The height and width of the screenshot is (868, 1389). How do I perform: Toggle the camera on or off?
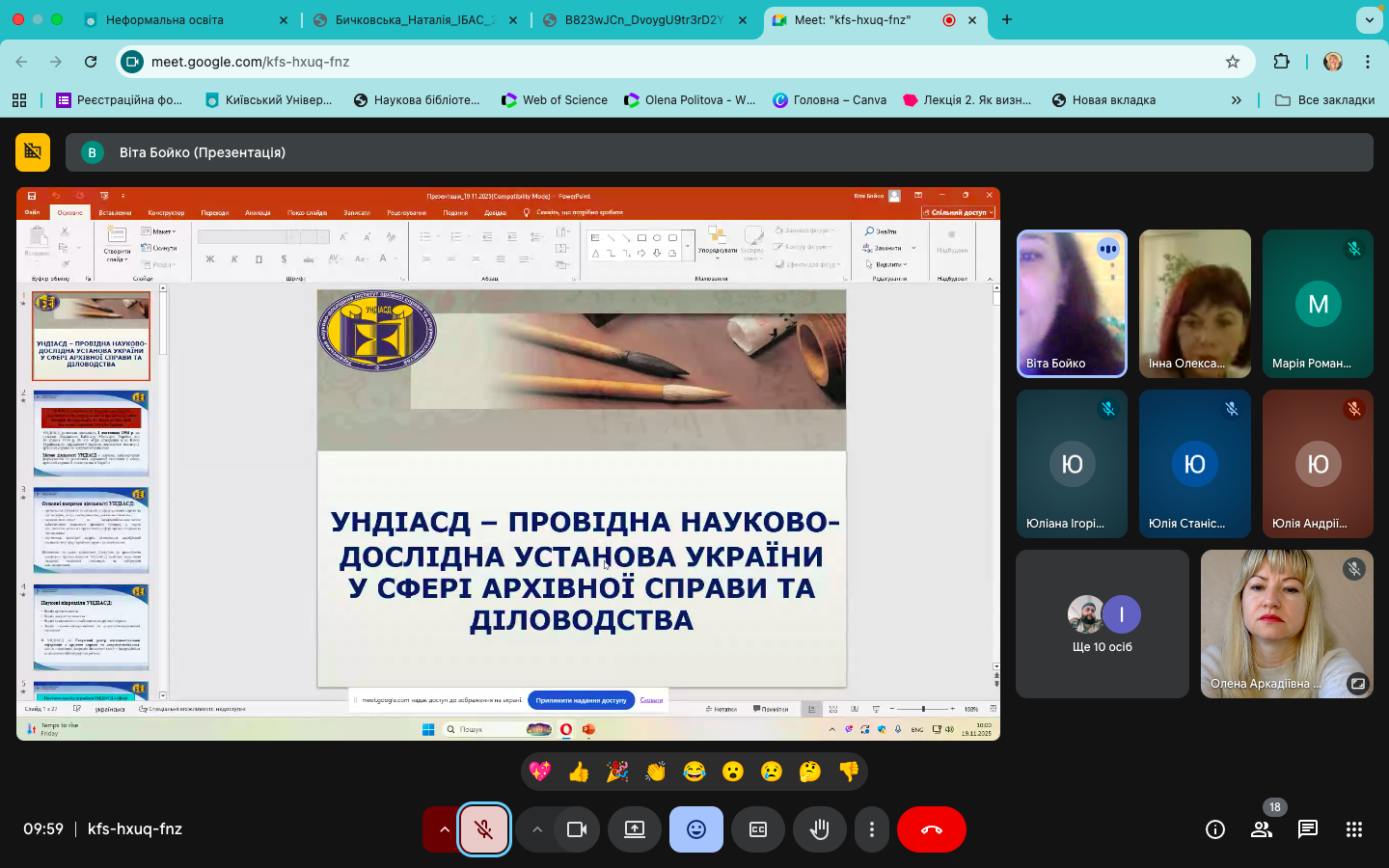point(577,829)
